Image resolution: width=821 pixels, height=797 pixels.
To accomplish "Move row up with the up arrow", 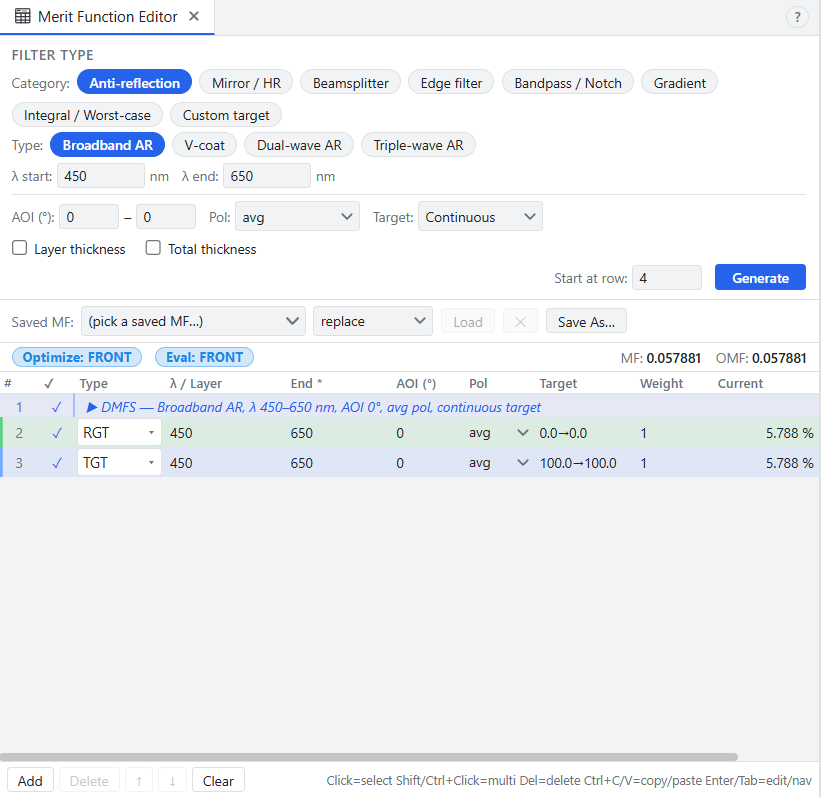I will (x=139, y=781).
